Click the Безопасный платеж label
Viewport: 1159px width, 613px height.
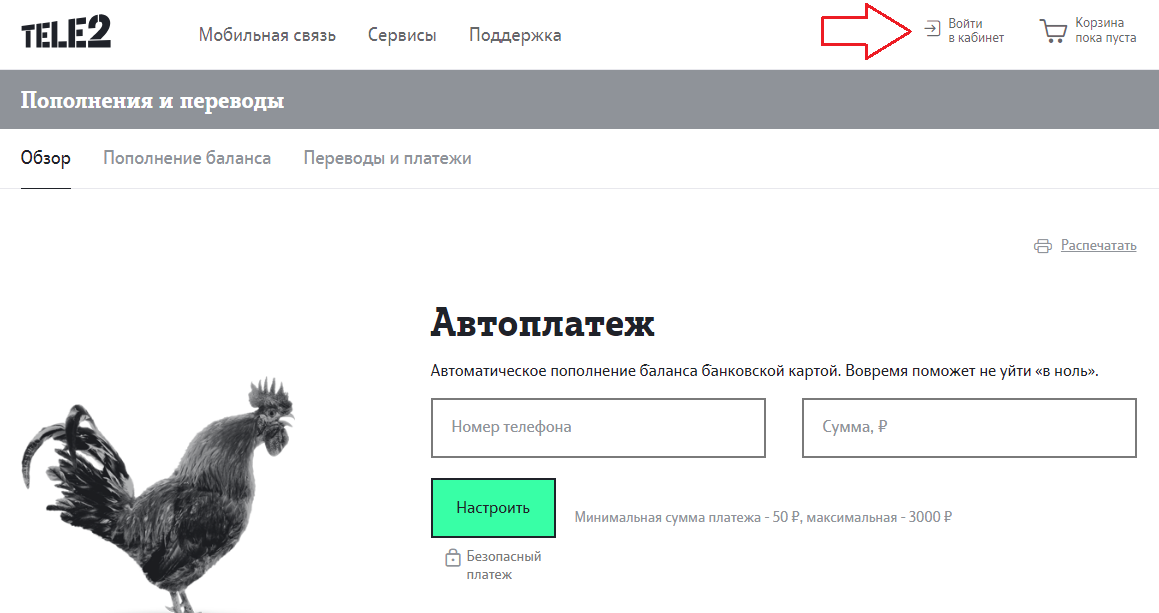[x=504, y=565]
